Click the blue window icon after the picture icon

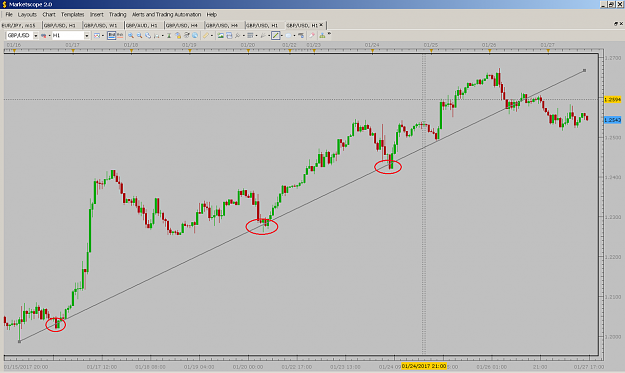(x=229, y=35)
